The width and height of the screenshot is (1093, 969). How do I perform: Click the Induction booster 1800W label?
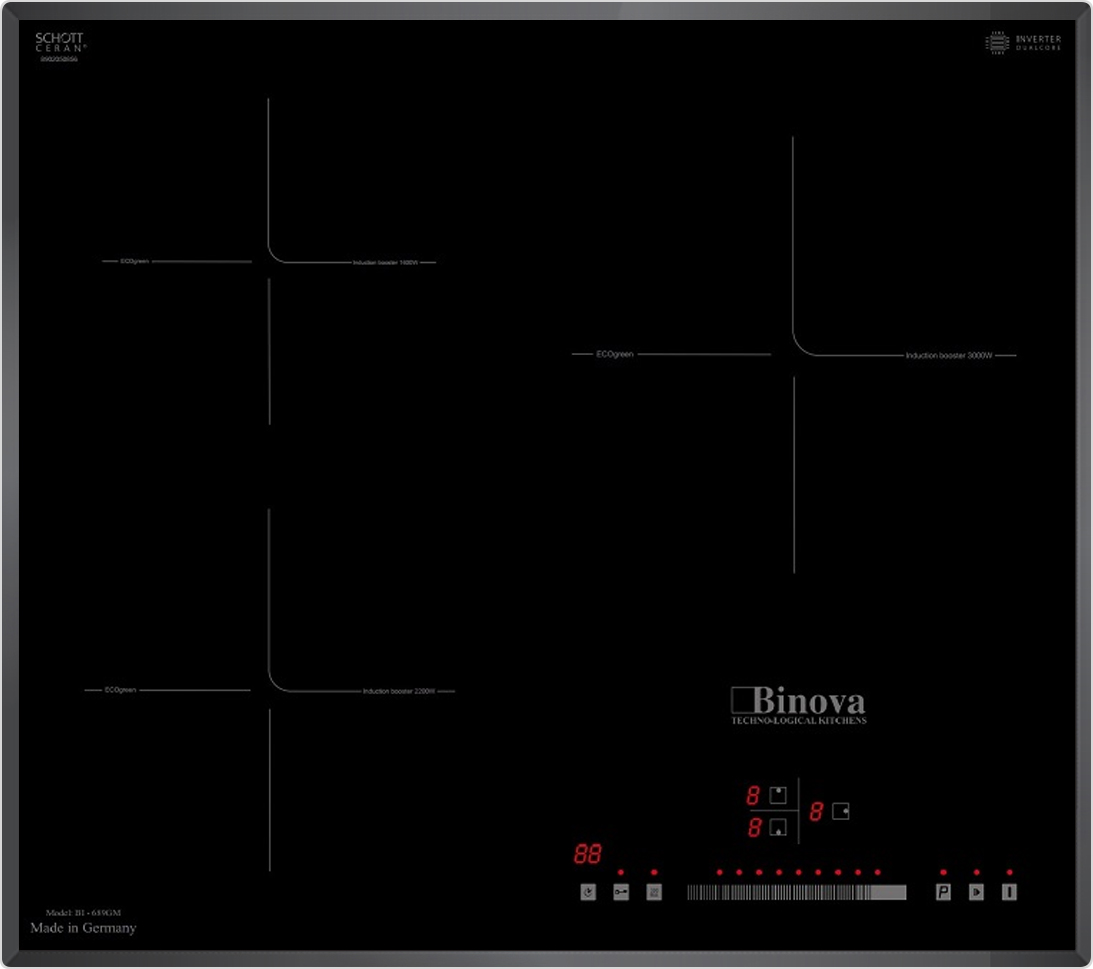coord(384,263)
